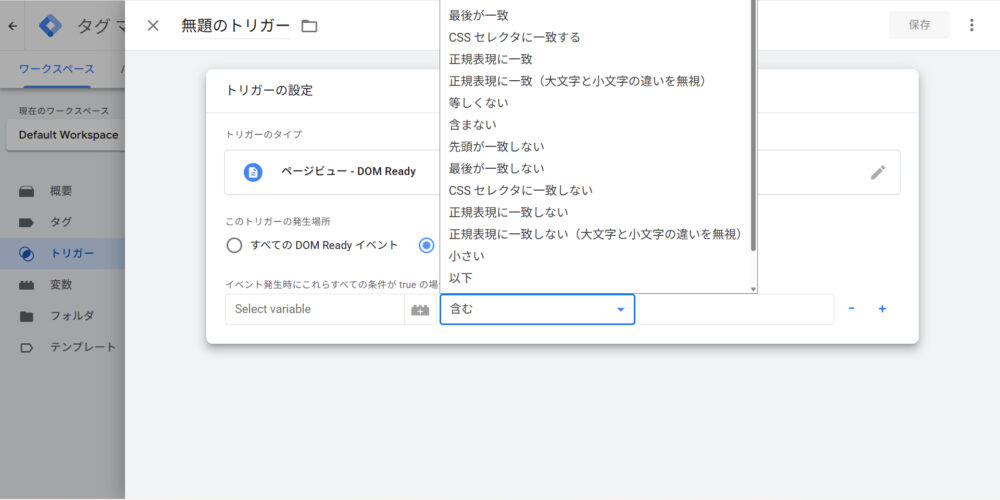This screenshot has height=500, width=1000.
Task: Open the three-dot more options menu
Action: (971, 25)
